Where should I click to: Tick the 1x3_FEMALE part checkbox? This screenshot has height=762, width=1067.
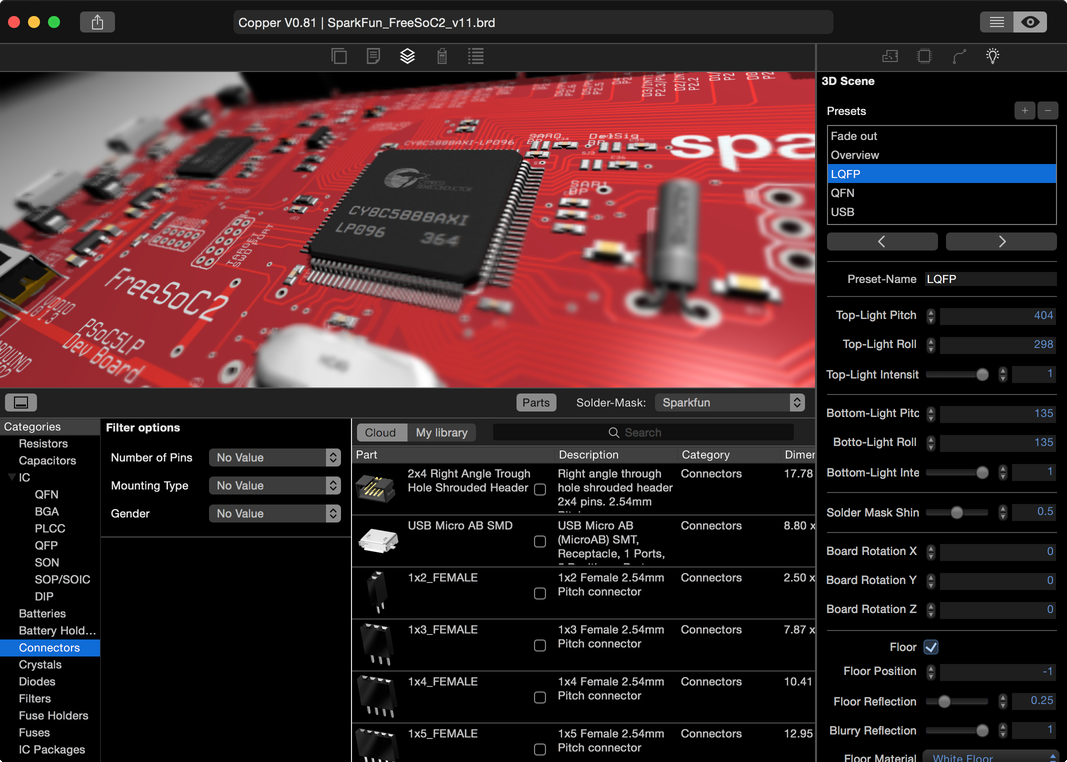pyautogui.click(x=540, y=645)
